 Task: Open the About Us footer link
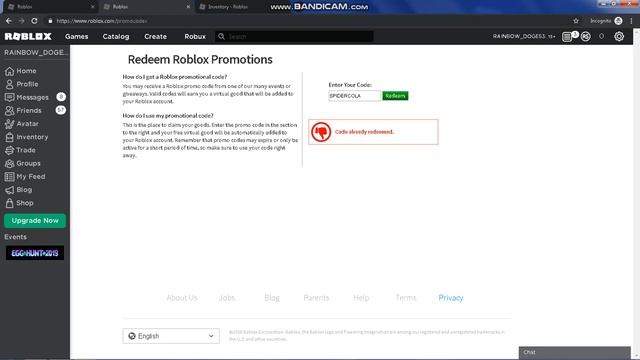(182, 298)
